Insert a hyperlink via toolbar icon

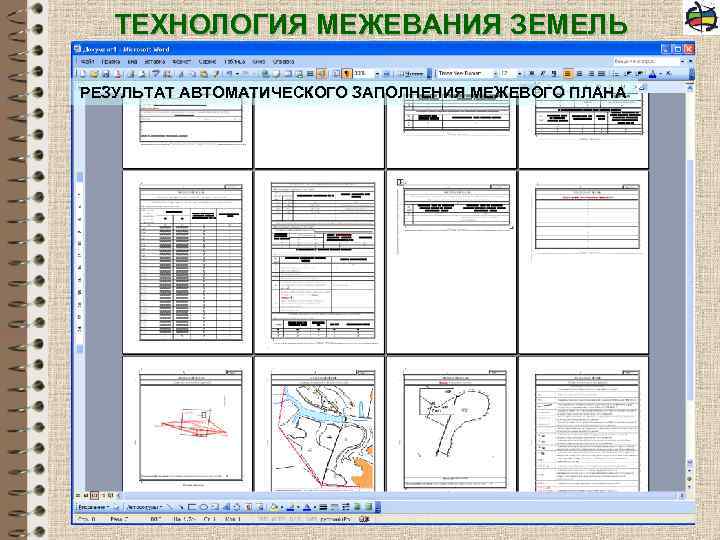[x=265, y=74]
